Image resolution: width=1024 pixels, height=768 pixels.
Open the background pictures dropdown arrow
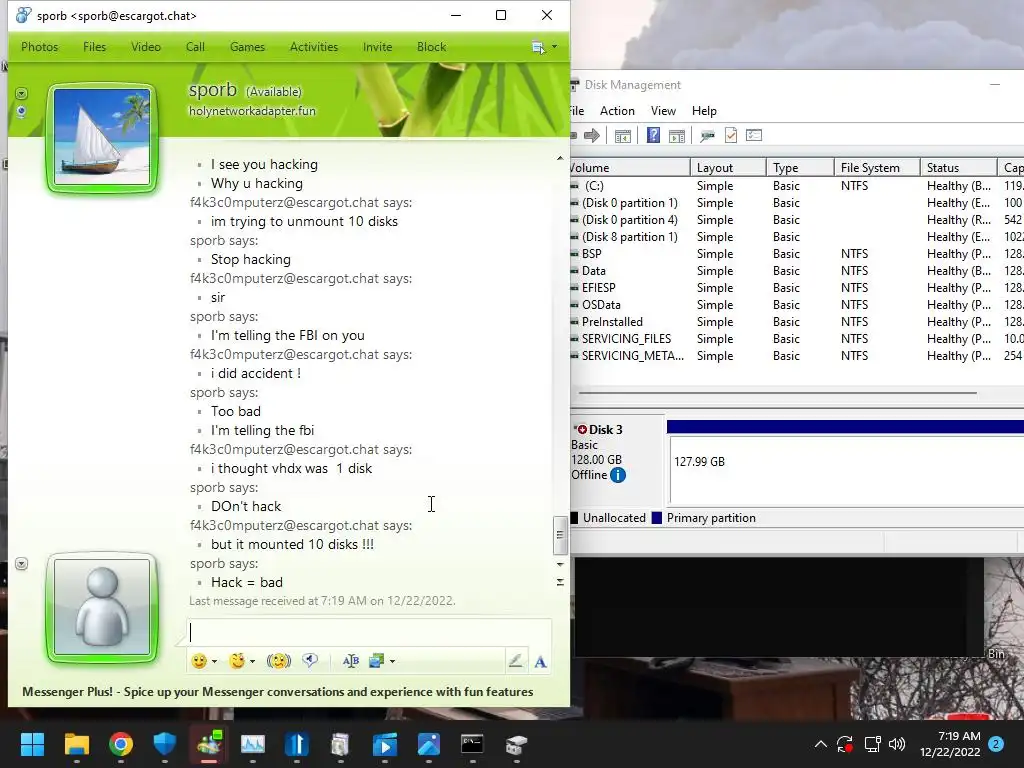tap(392, 662)
